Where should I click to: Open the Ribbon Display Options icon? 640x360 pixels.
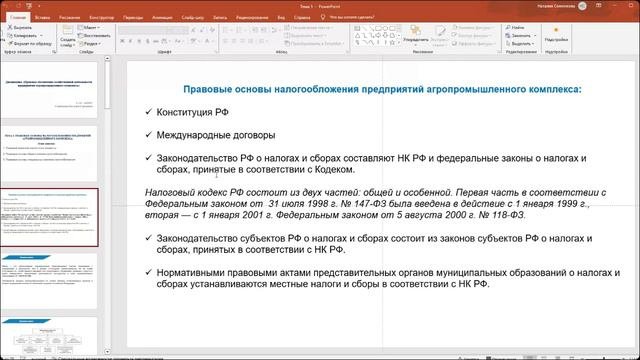point(599,6)
